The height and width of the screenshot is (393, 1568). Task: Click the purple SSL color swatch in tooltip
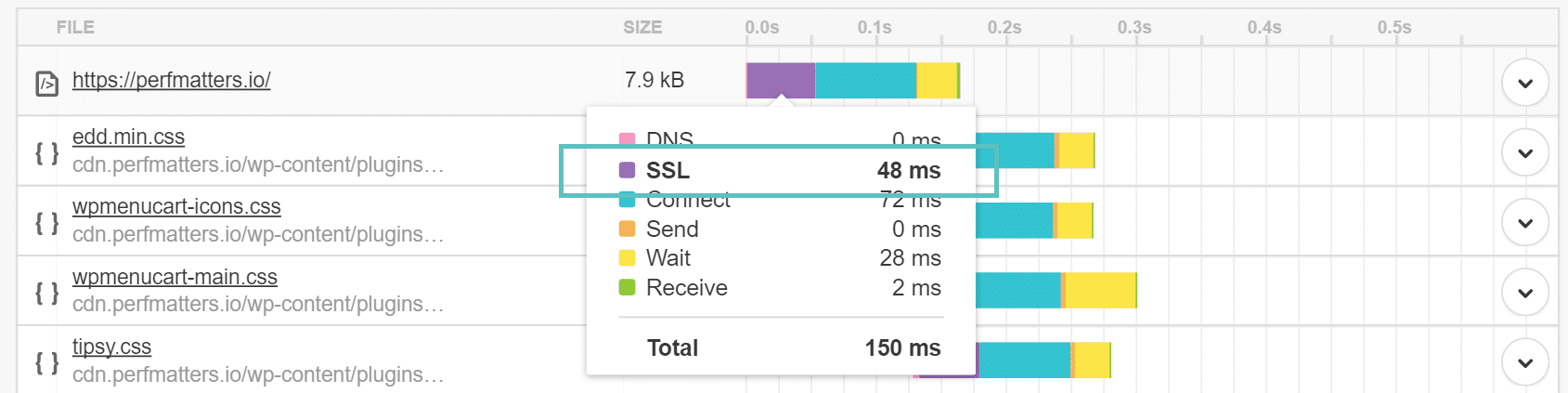point(628,170)
